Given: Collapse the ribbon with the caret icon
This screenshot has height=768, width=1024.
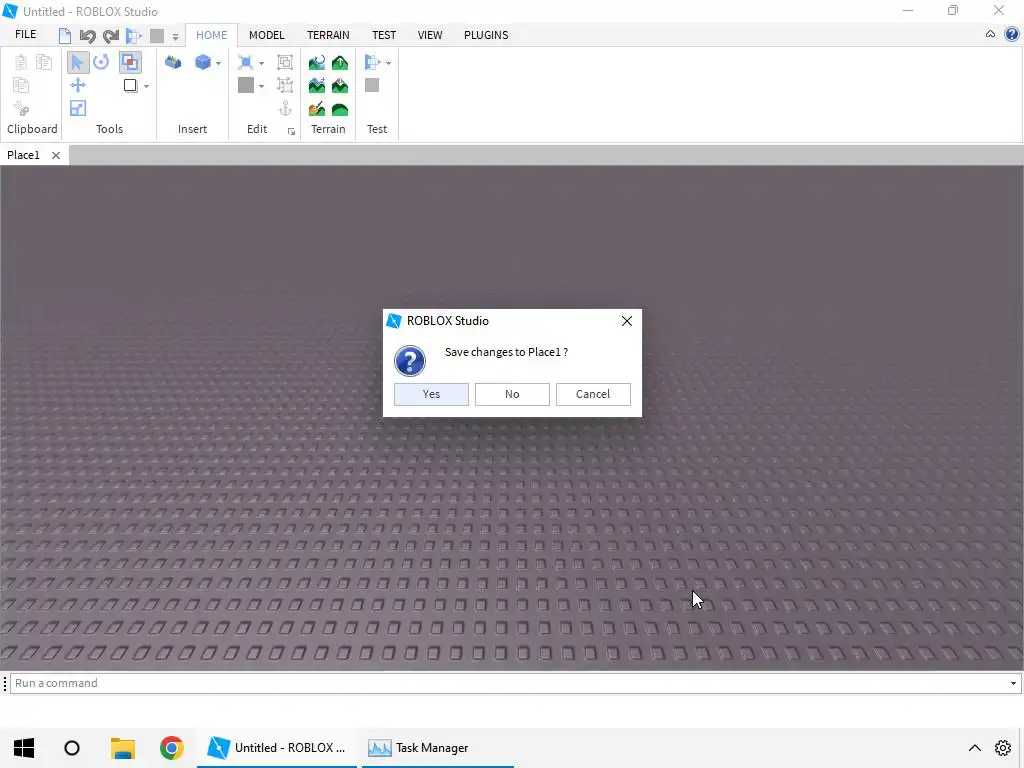Looking at the screenshot, I should [x=990, y=34].
